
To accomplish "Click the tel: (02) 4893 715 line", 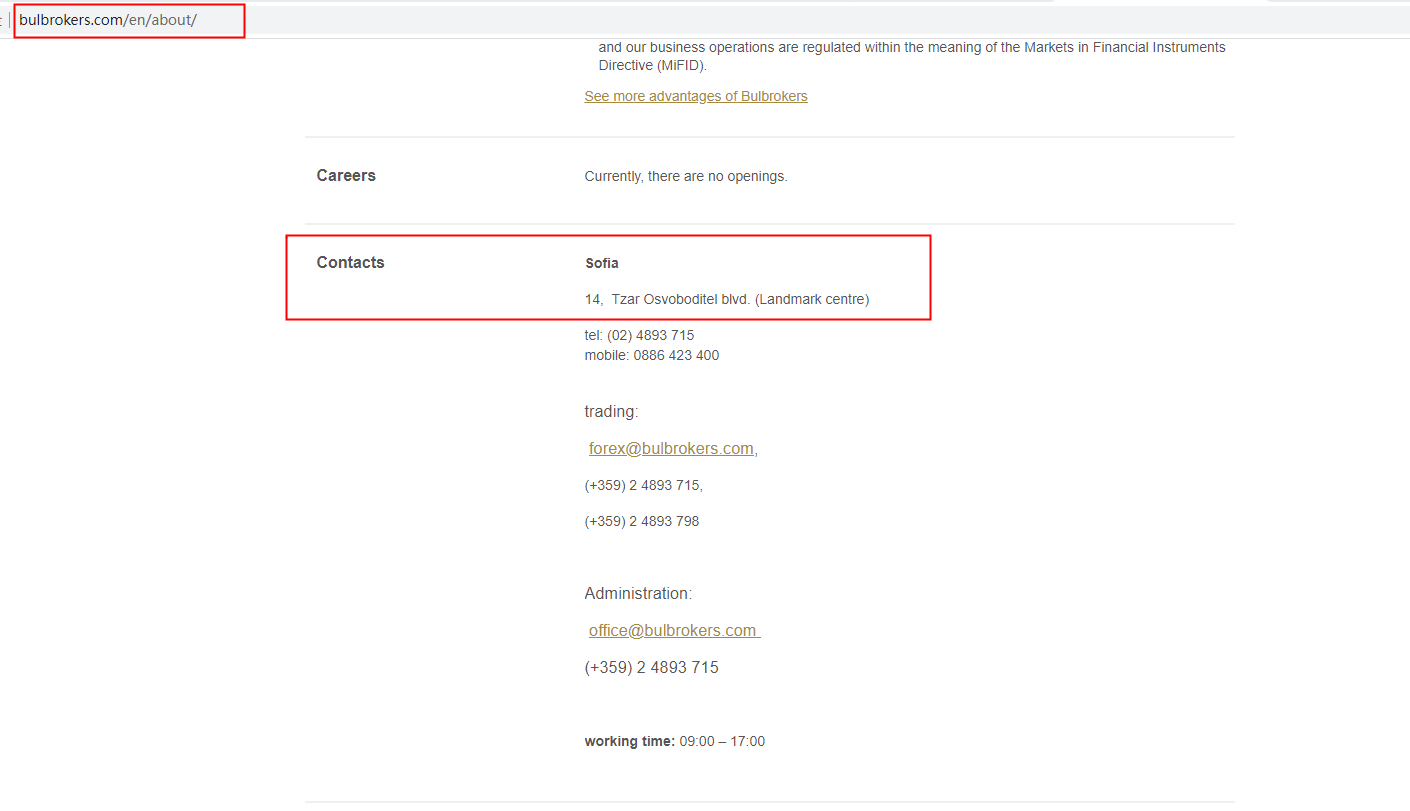I will (639, 336).
